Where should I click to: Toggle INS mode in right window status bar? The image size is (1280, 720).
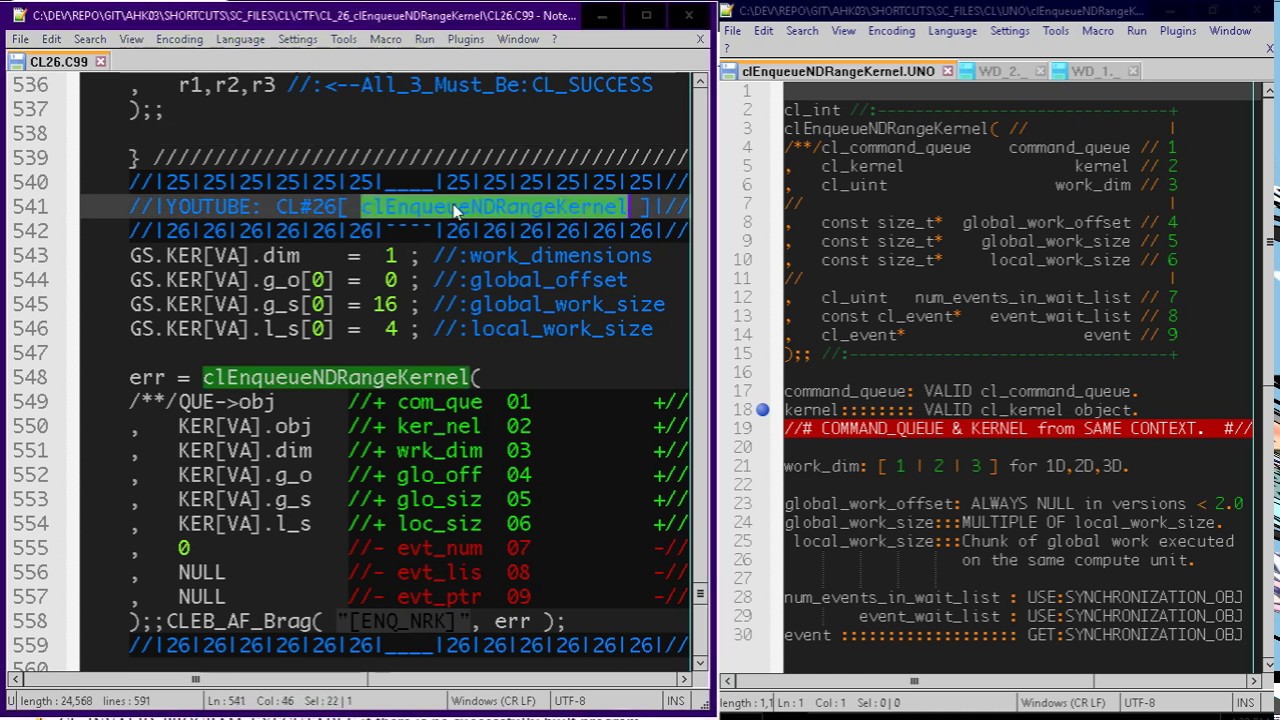pos(1245,703)
